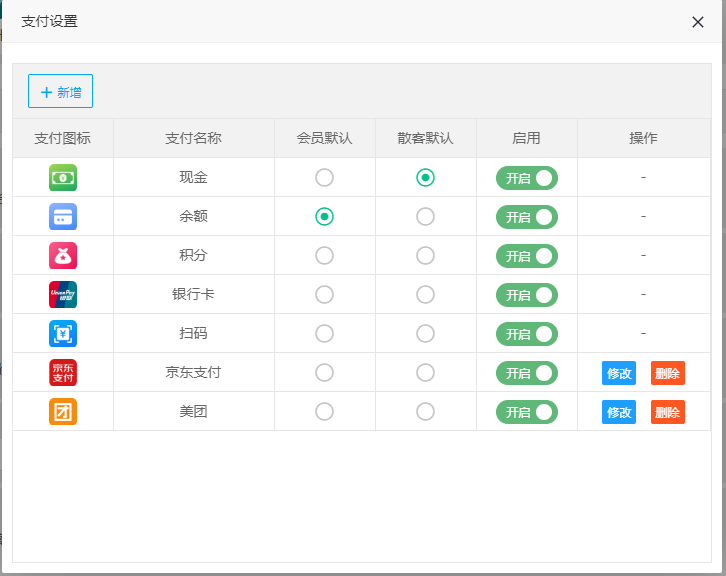726x576 pixels.
Task: Close the 支付设置 dialog
Action: click(x=698, y=22)
